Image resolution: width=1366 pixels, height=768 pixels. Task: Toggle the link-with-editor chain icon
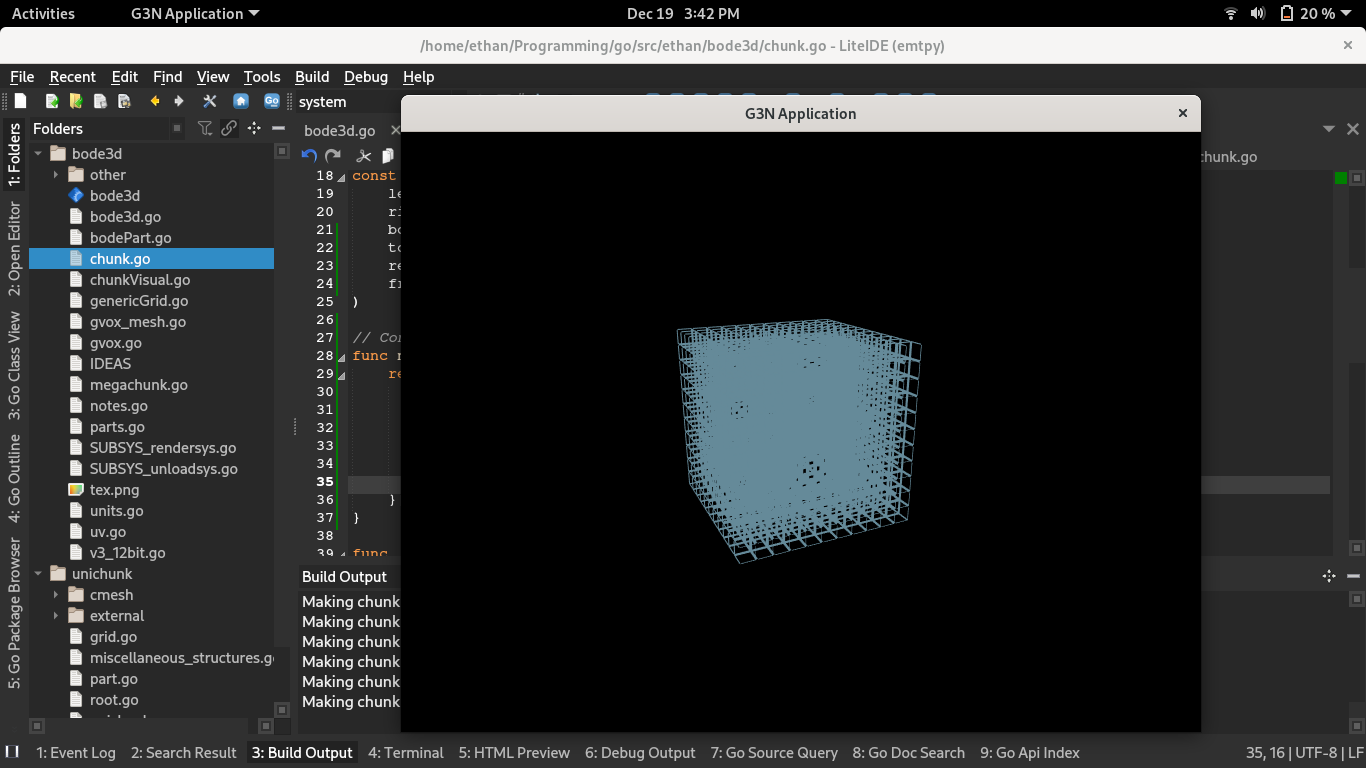tap(229, 128)
